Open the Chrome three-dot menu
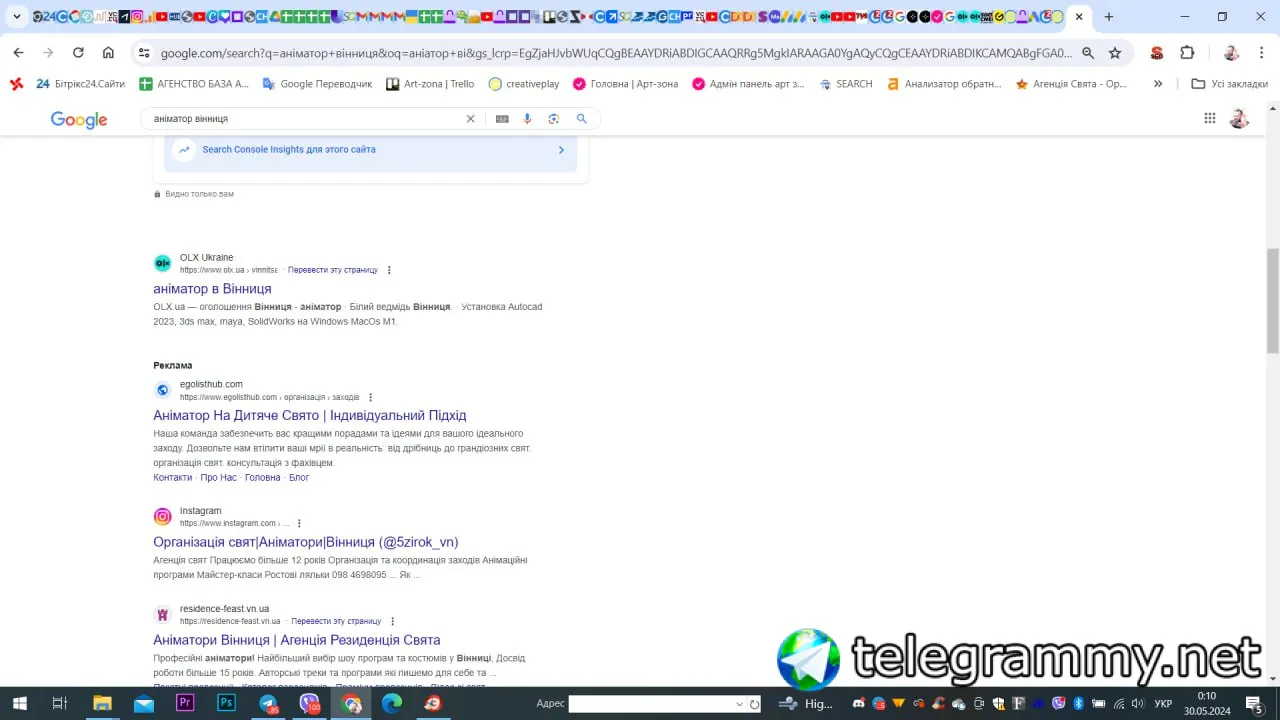 click(x=1262, y=53)
